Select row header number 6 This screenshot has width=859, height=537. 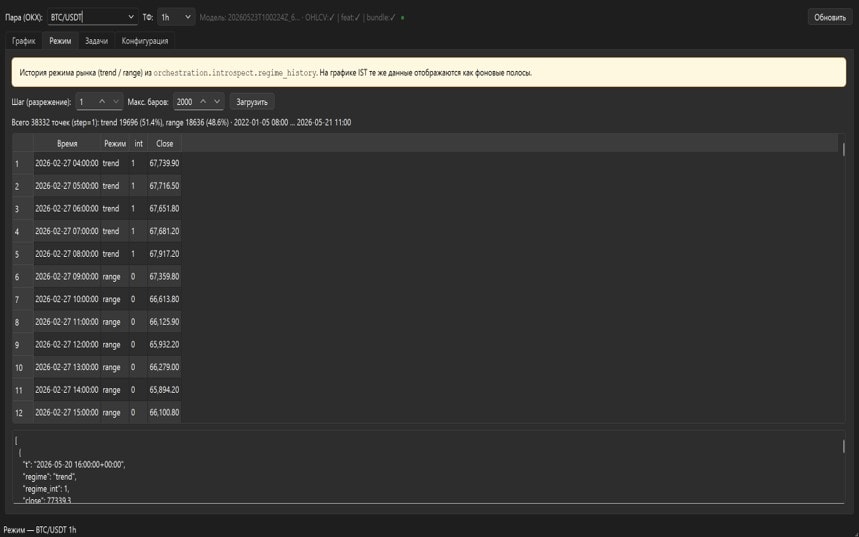(x=23, y=277)
